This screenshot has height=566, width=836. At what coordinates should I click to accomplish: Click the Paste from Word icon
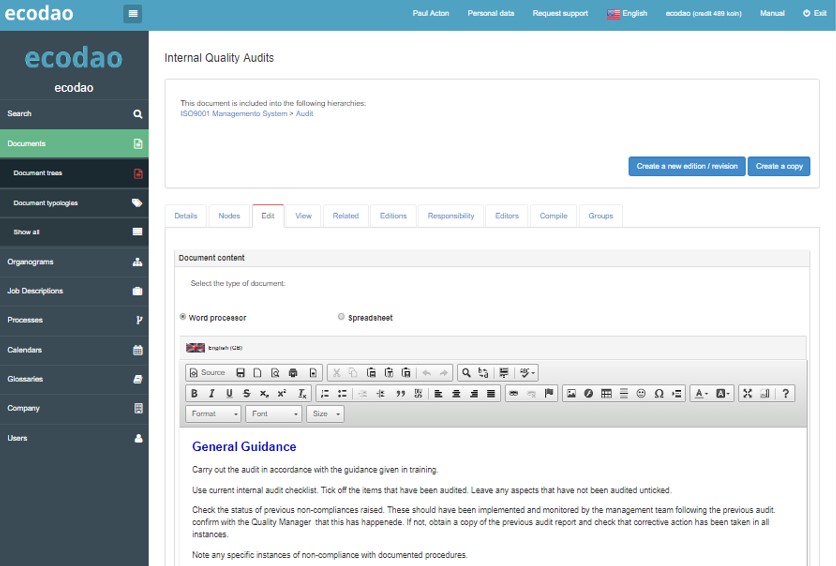406,373
